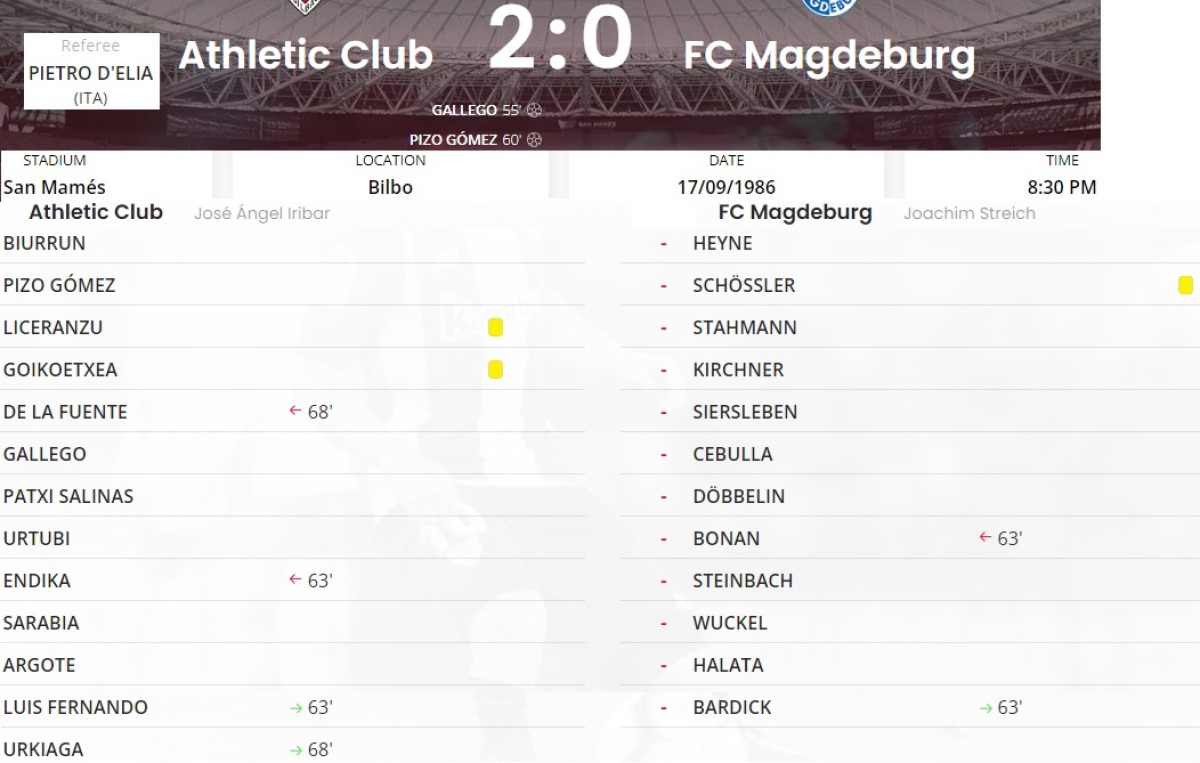Click the San Mamés stadium name
The height and width of the screenshot is (763, 1200).
(x=54, y=187)
